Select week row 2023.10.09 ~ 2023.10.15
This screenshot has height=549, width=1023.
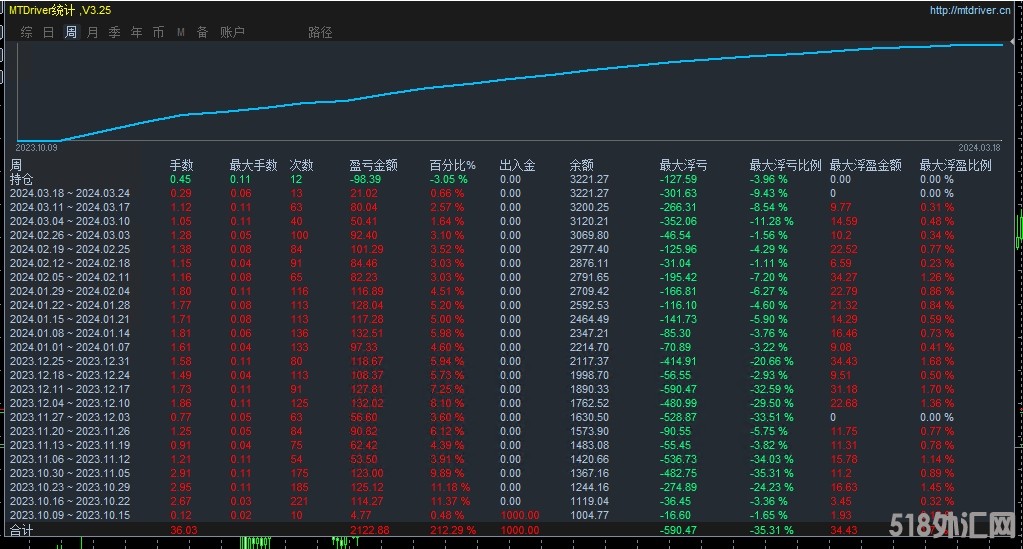coord(70,515)
